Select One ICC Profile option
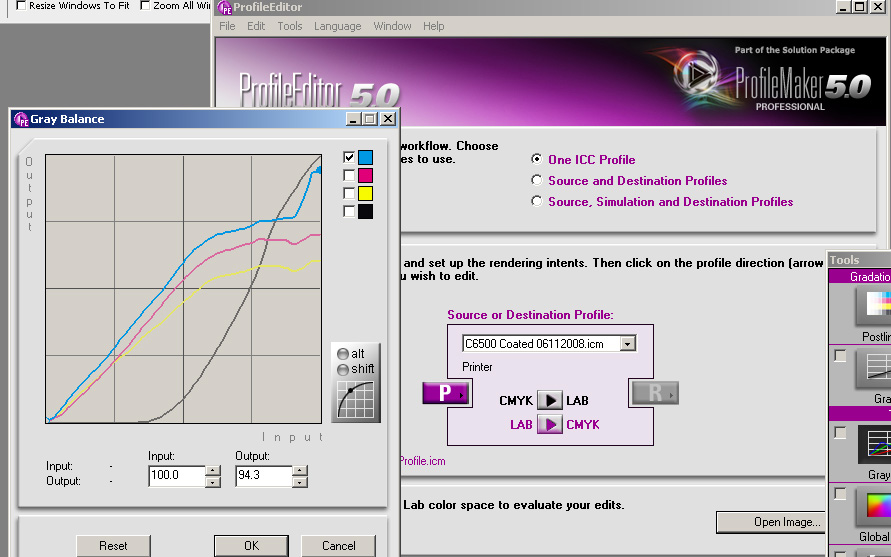 point(536,159)
